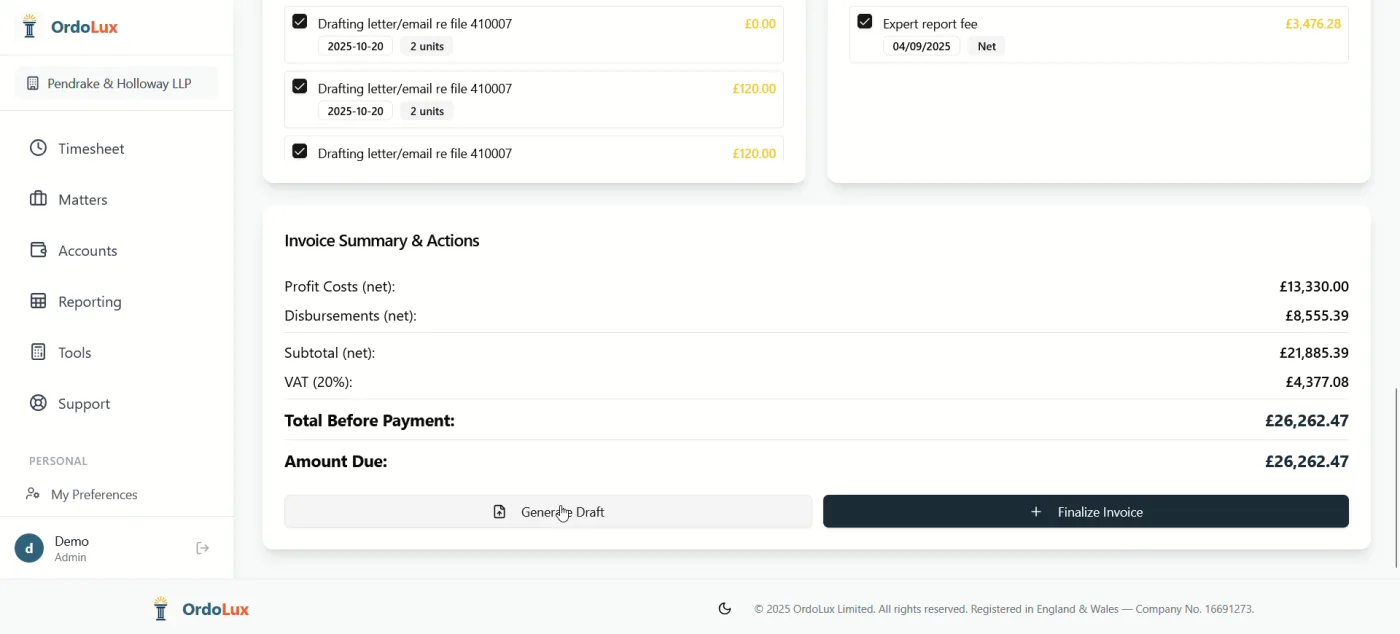
Task: Click the document icon on Generate Draft
Action: [499, 511]
